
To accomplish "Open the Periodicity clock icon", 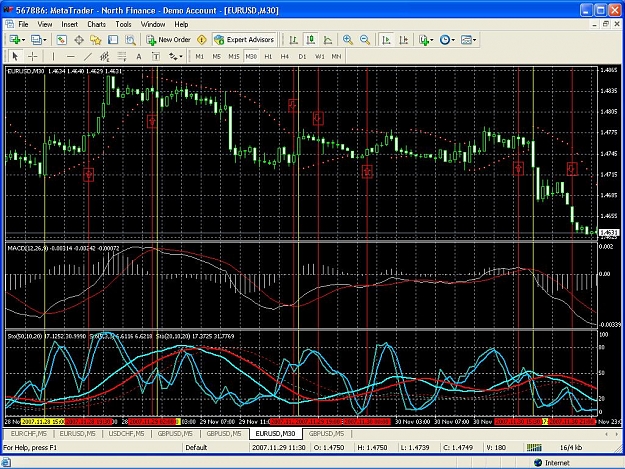I will pos(445,40).
